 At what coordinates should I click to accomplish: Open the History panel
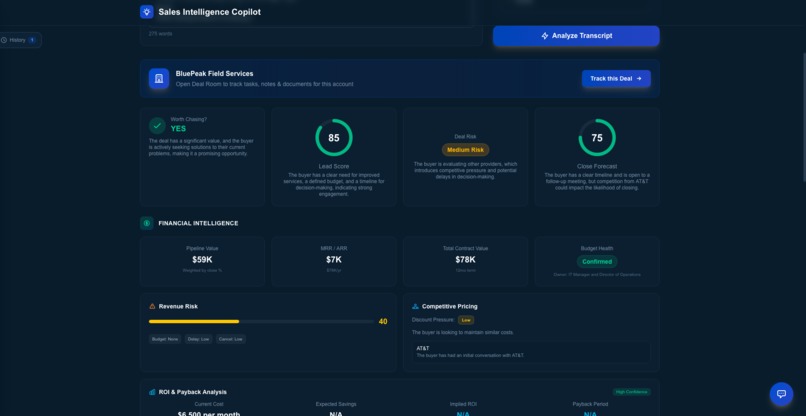(19, 40)
